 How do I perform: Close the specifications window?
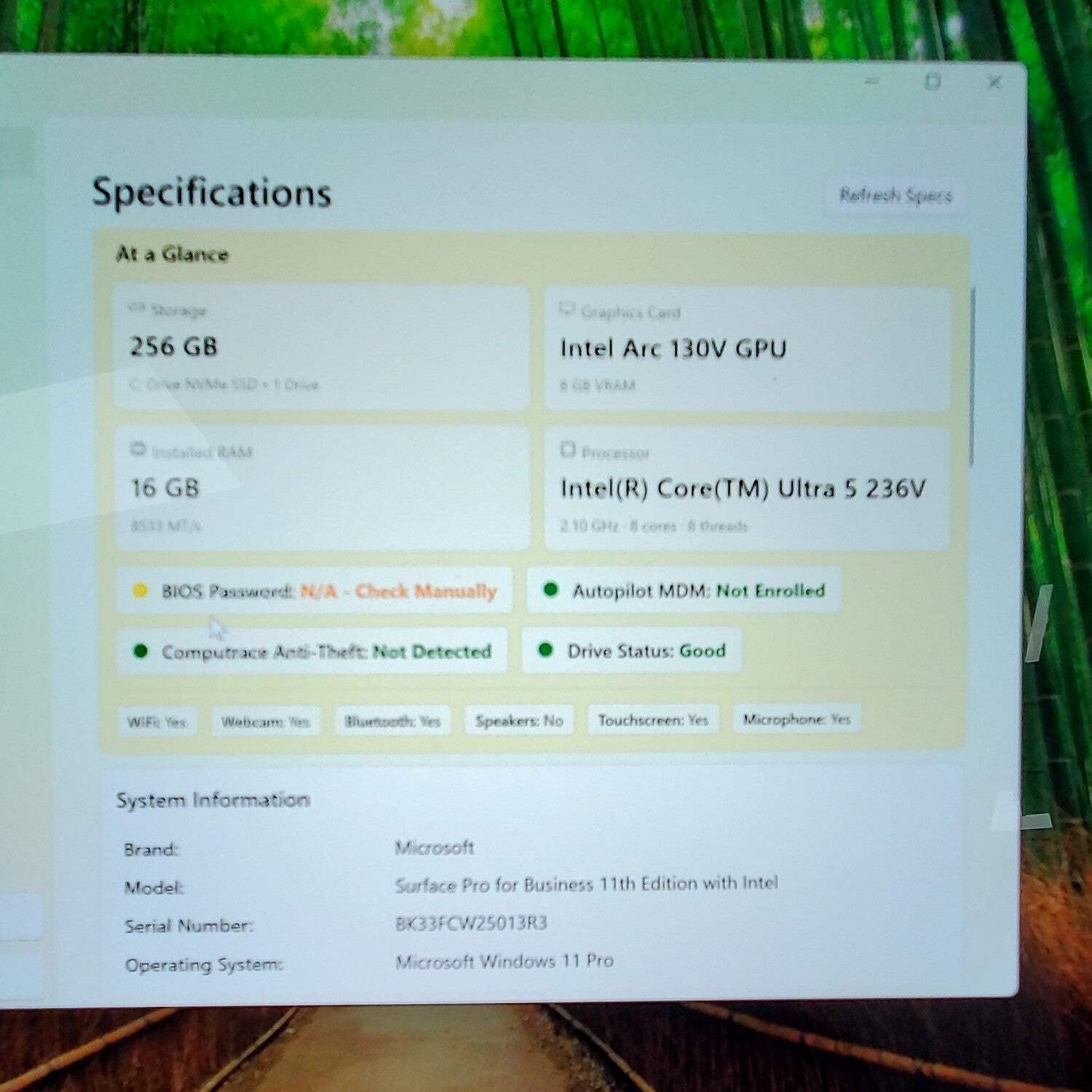pyautogui.click(x=994, y=82)
